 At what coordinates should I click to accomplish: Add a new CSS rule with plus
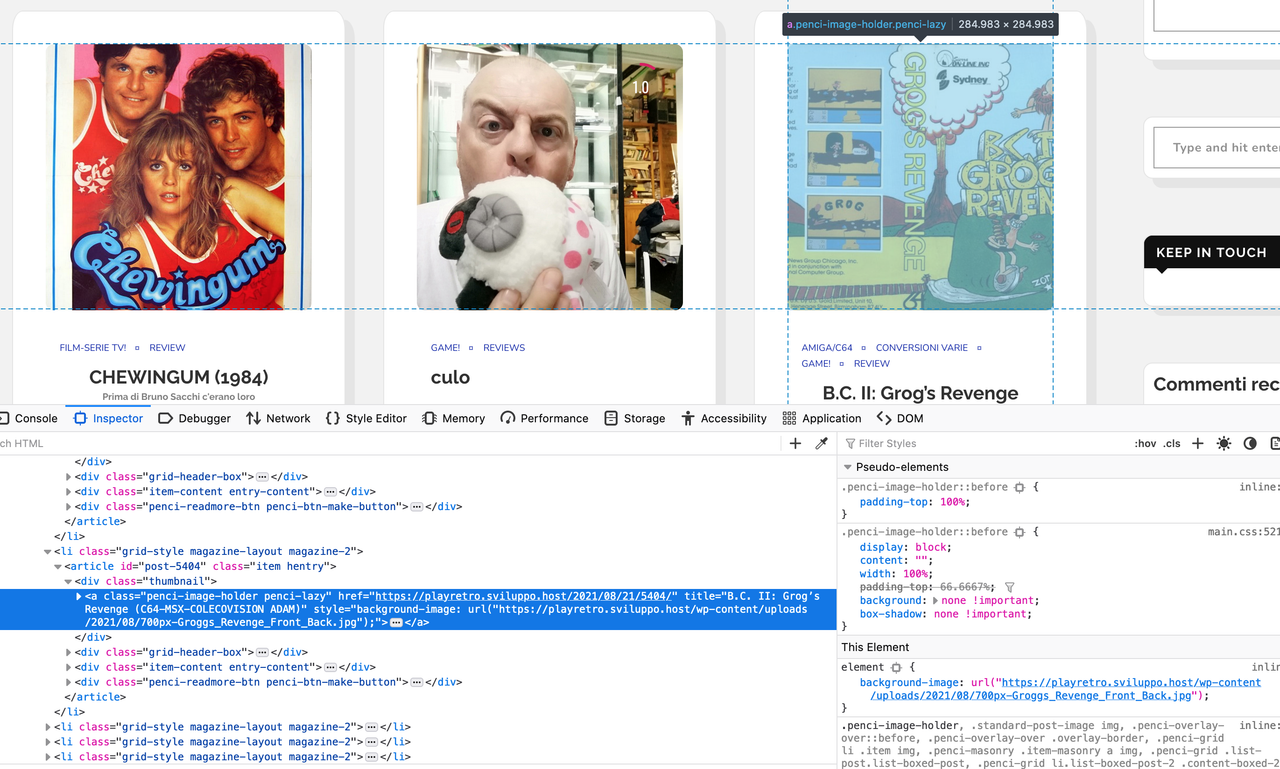tap(1197, 443)
